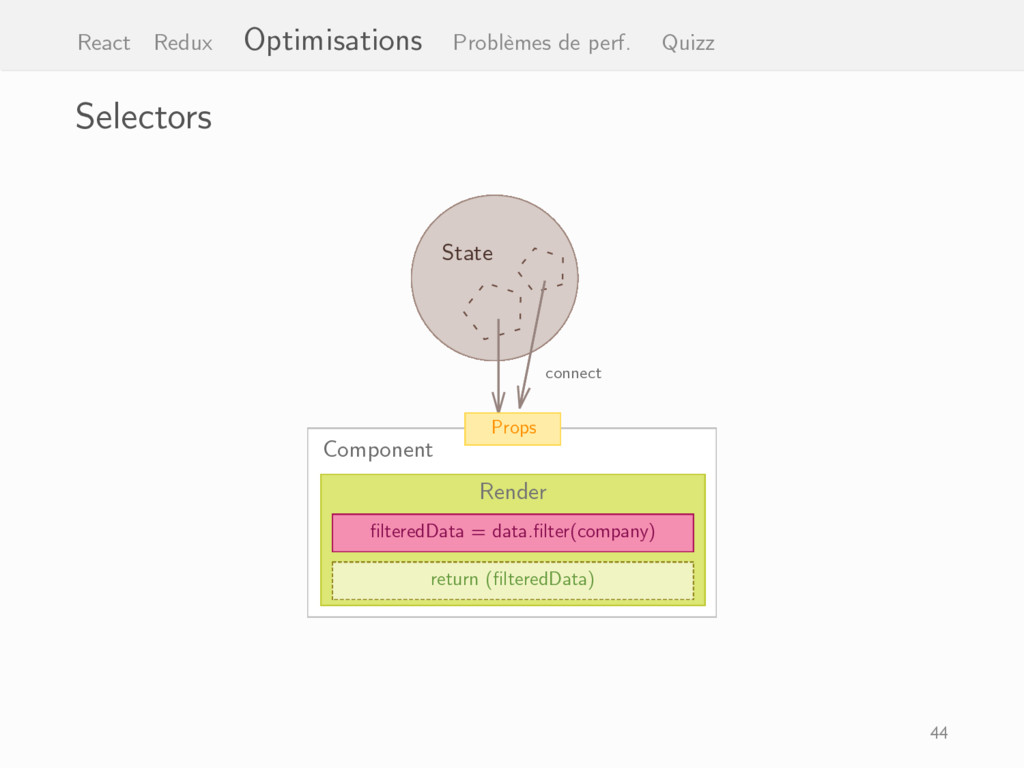
Task: Click the State circle label
Action: point(467,253)
